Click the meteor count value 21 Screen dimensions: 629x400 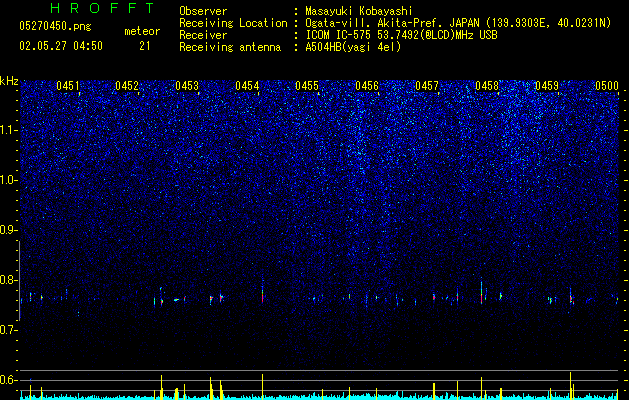145,46
